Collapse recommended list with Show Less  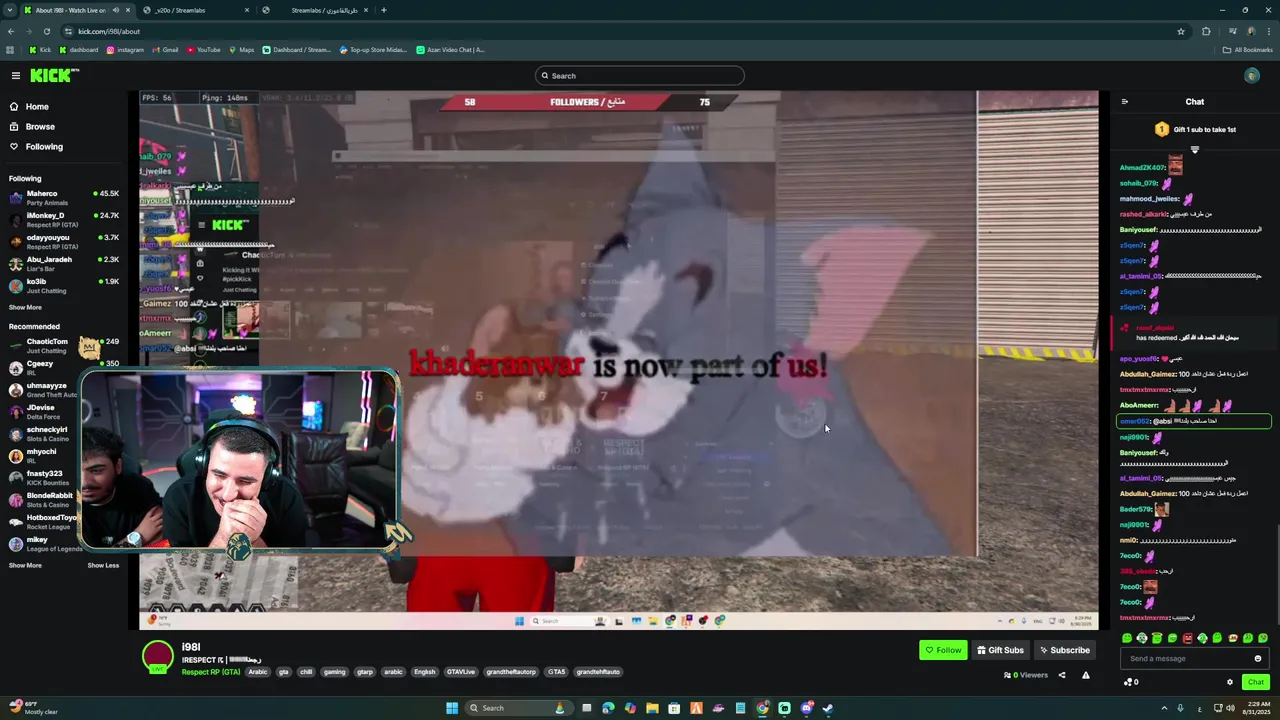[103, 566]
